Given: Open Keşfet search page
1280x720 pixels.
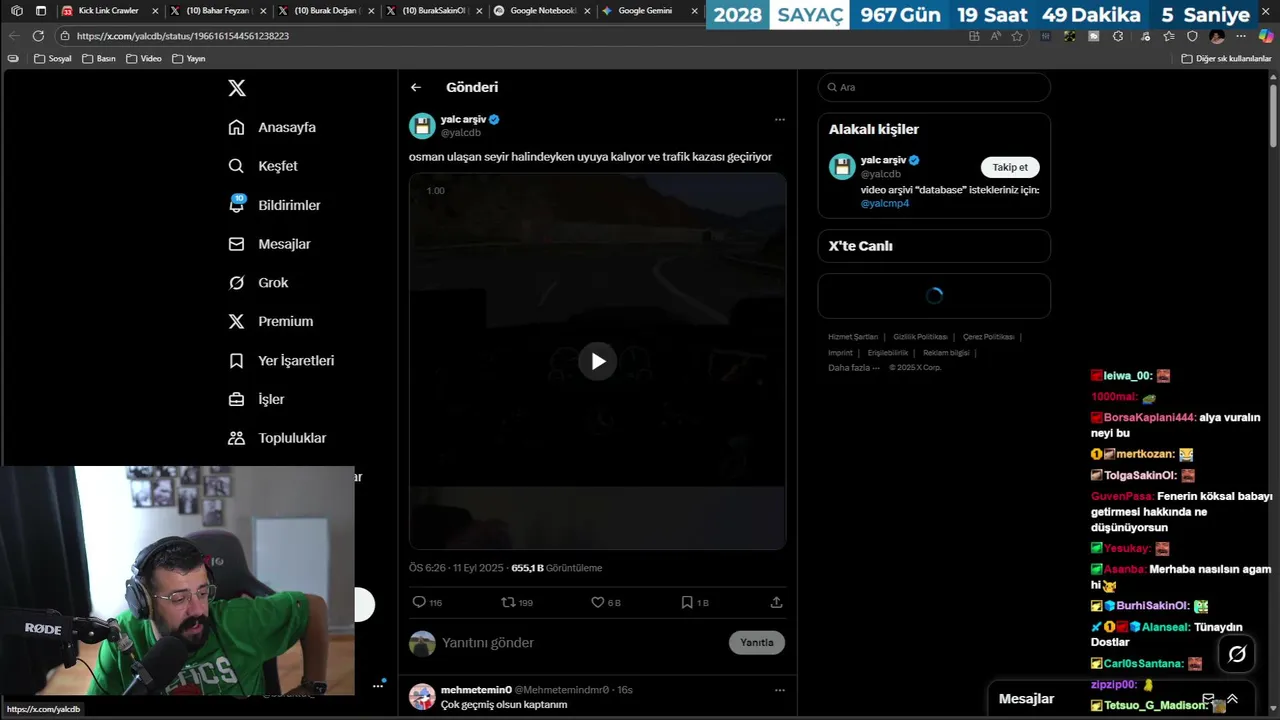Looking at the screenshot, I should 263,166.
